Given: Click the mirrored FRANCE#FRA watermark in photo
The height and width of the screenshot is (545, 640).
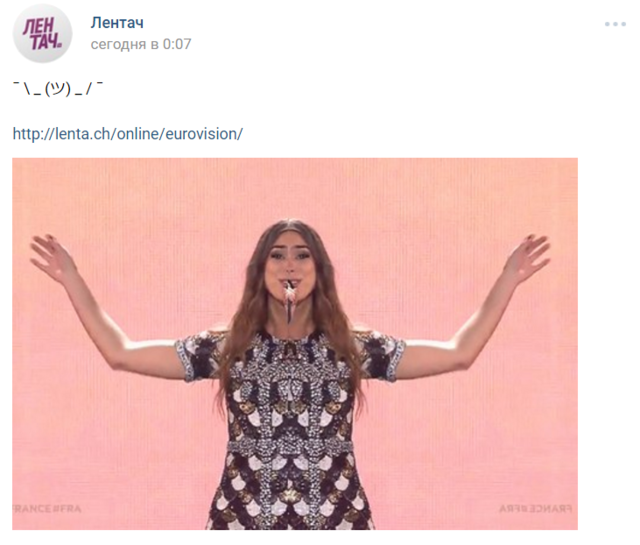Looking at the screenshot, I should point(536,509).
